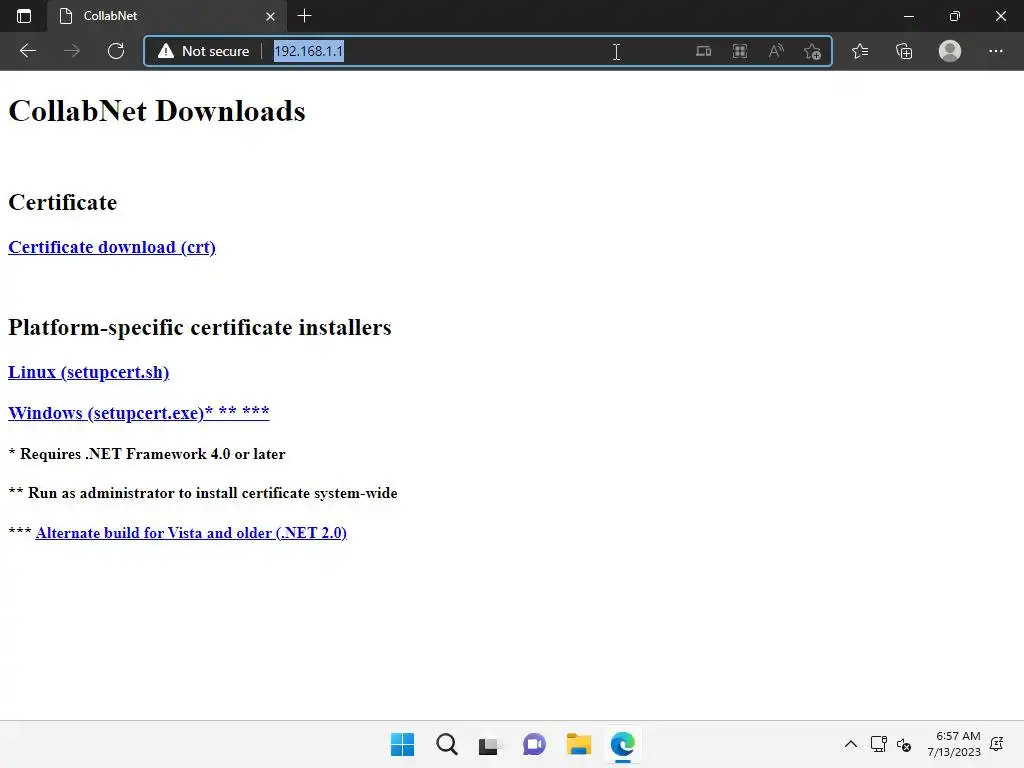Open the app available icon in address bar

coord(703,51)
